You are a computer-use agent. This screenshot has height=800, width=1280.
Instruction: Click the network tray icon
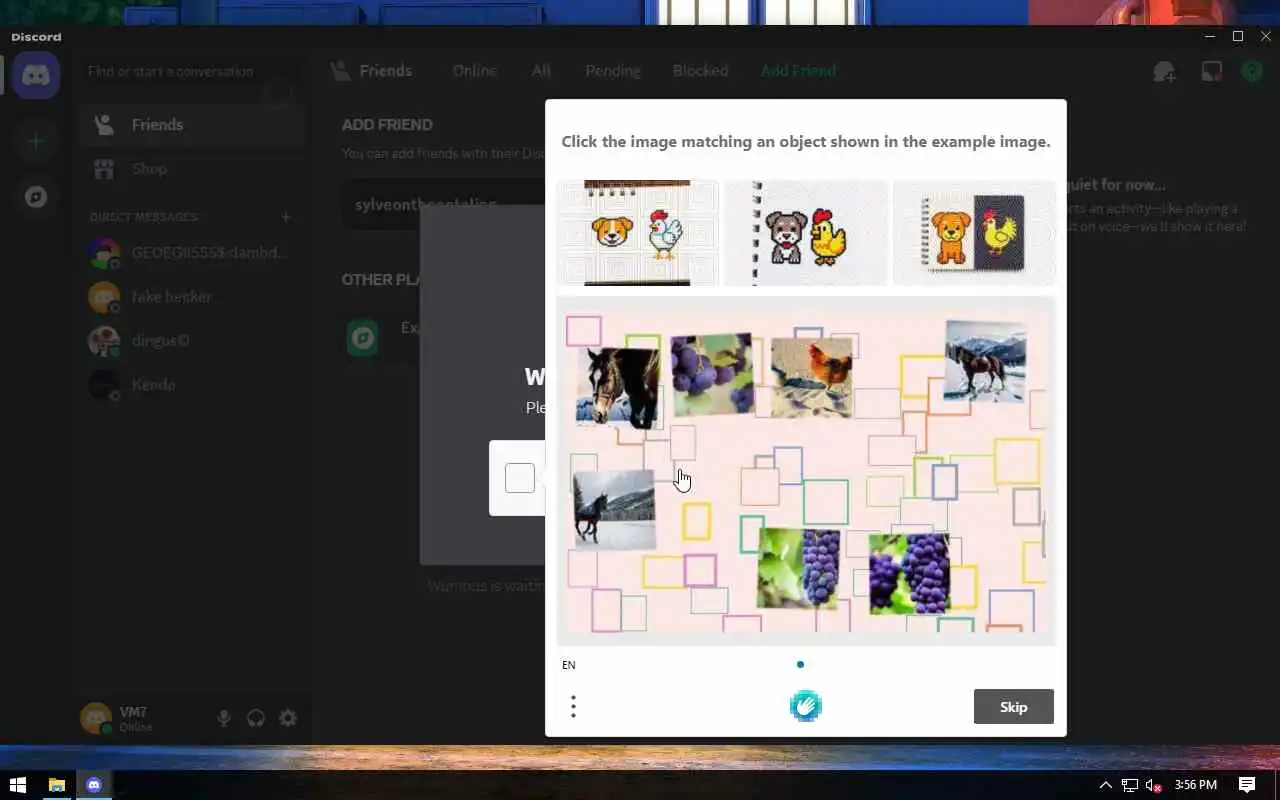pyautogui.click(x=1129, y=785)
